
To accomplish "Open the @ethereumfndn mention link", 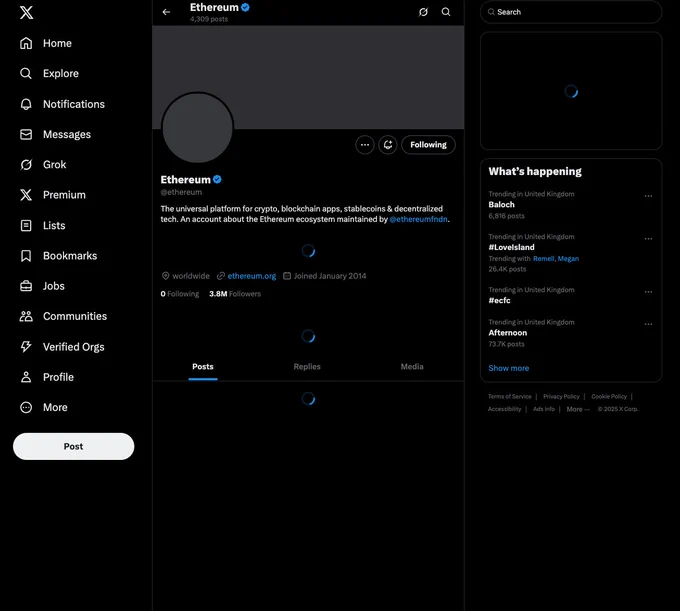I will tap(418, 219).
